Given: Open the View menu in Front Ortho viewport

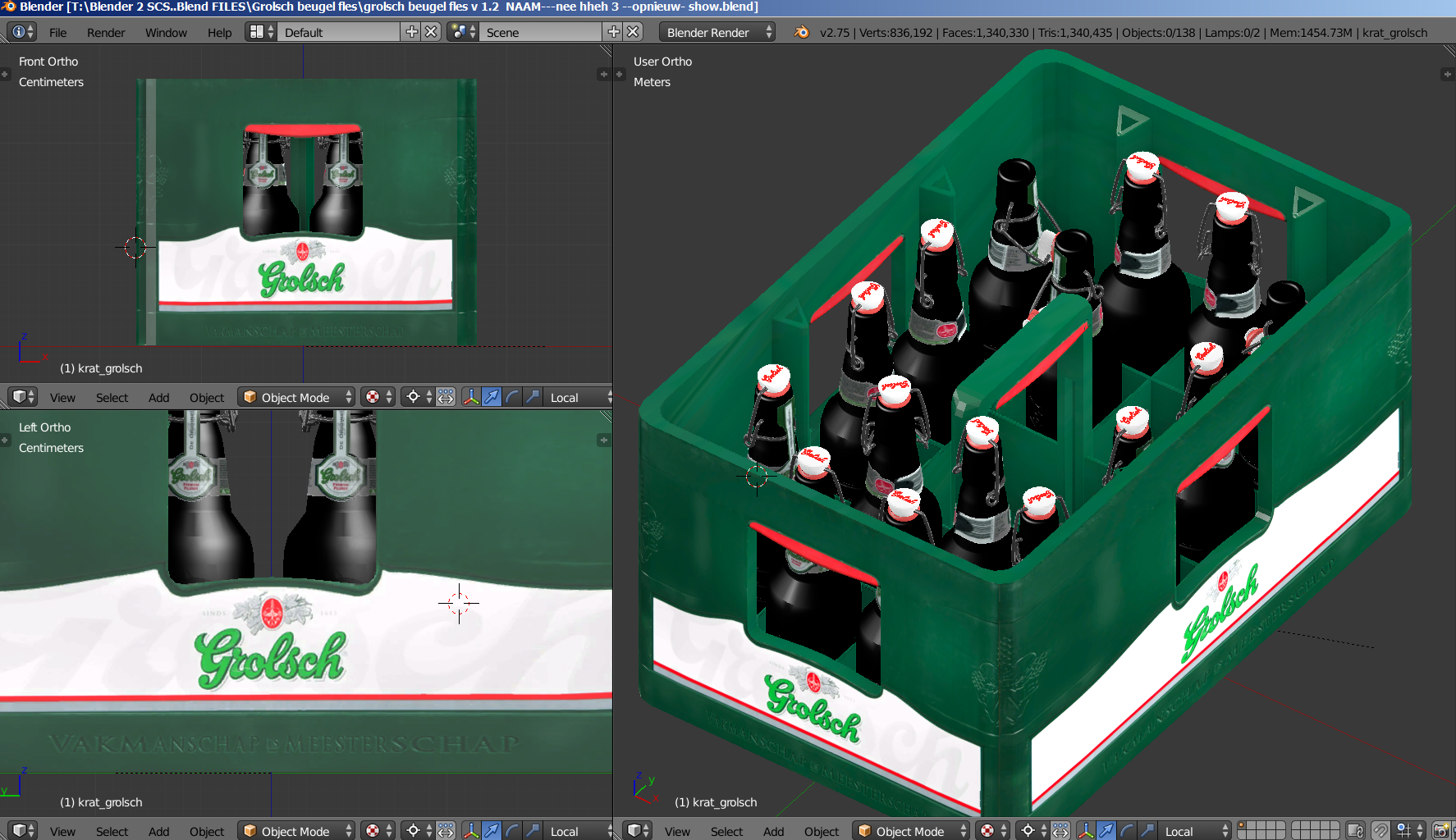Looking at the screenshot, I should coord(62,398).
